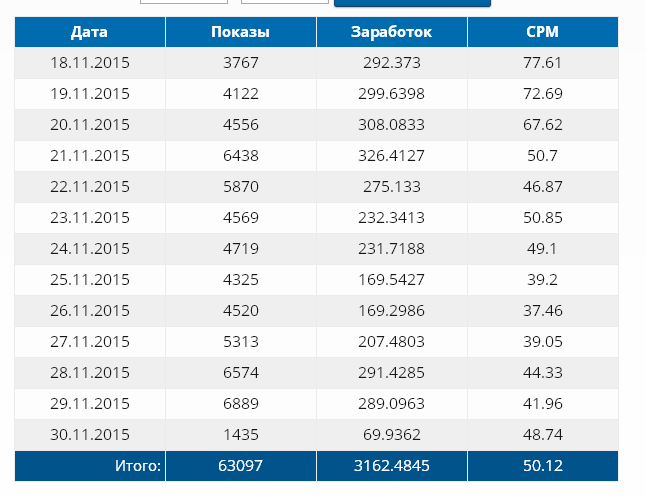
Task: Click the blue button above the table
Action: coord(412,3)
